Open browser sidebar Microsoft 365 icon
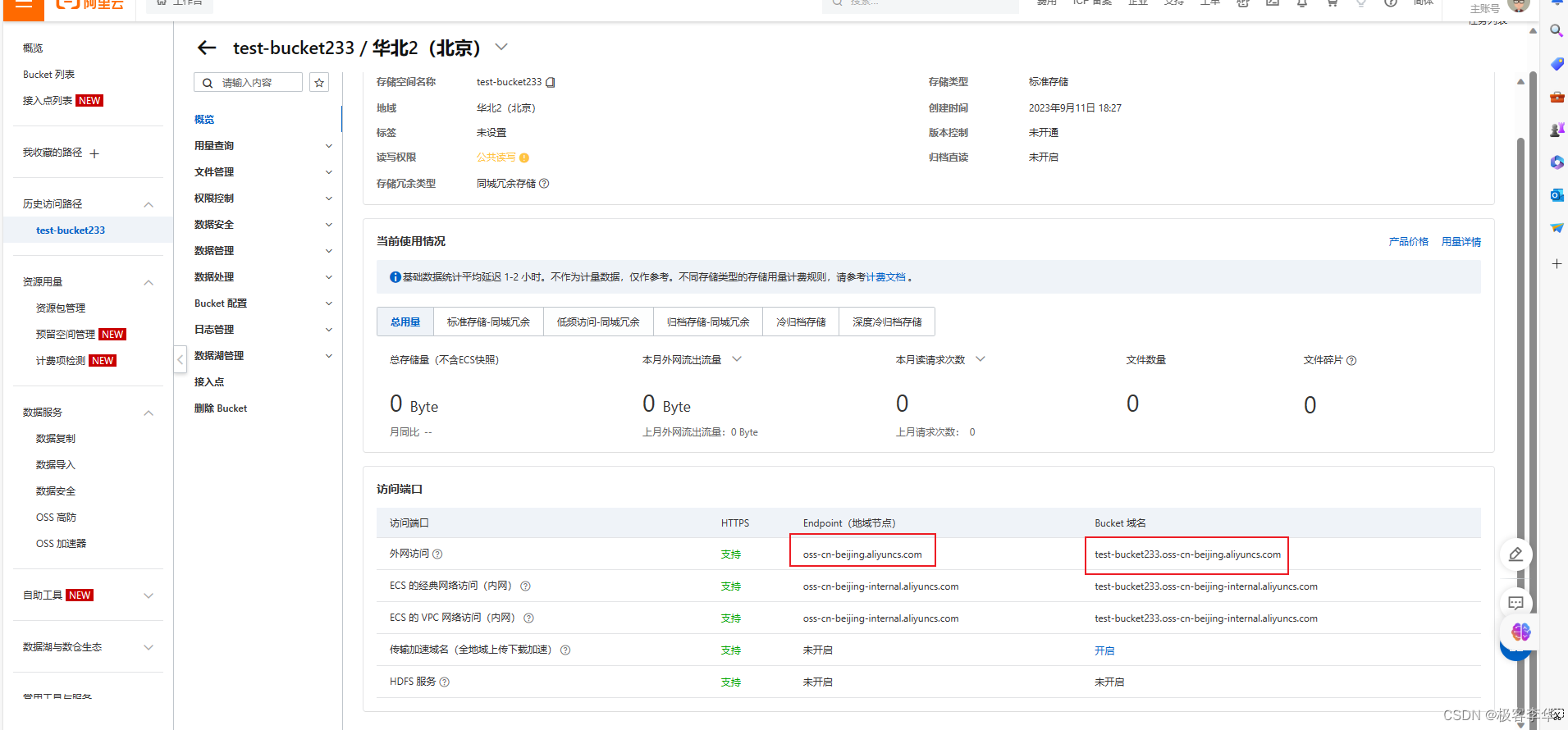This screenshot has width=1568, height=730. coord(1557,162)
